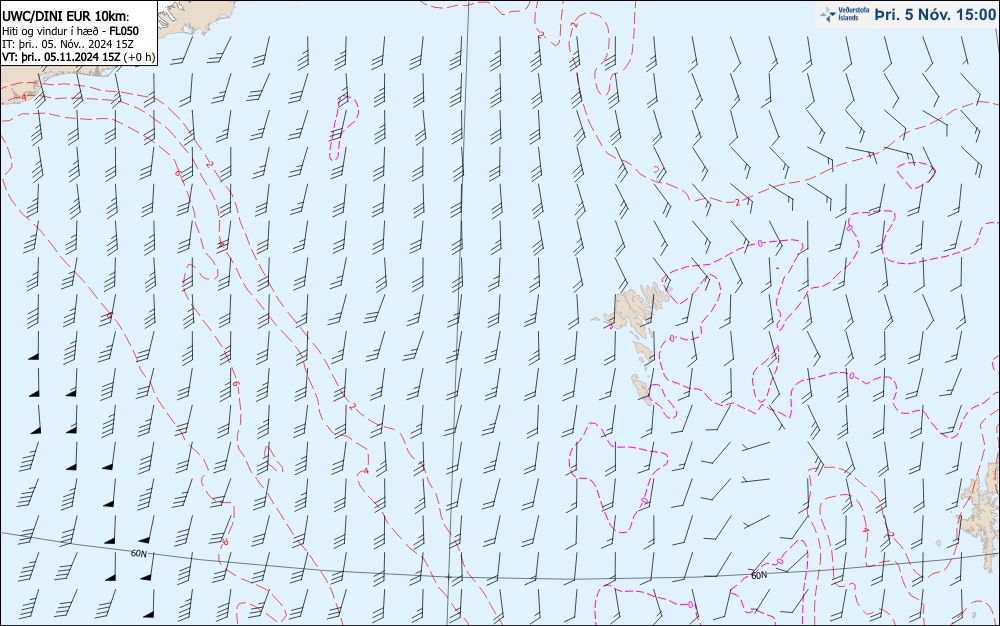Click the Veðurstofa Íslands logo
The image size is (1000, 626).
(x=845, y=15)
